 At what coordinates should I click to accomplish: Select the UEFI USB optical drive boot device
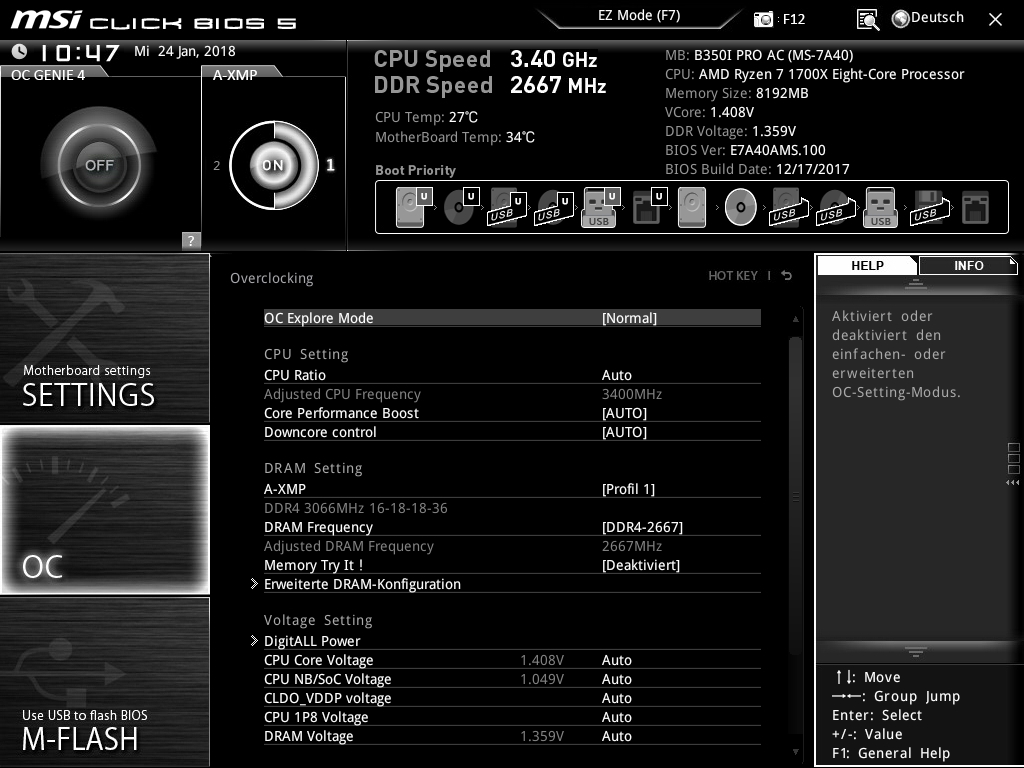point(554,207)
